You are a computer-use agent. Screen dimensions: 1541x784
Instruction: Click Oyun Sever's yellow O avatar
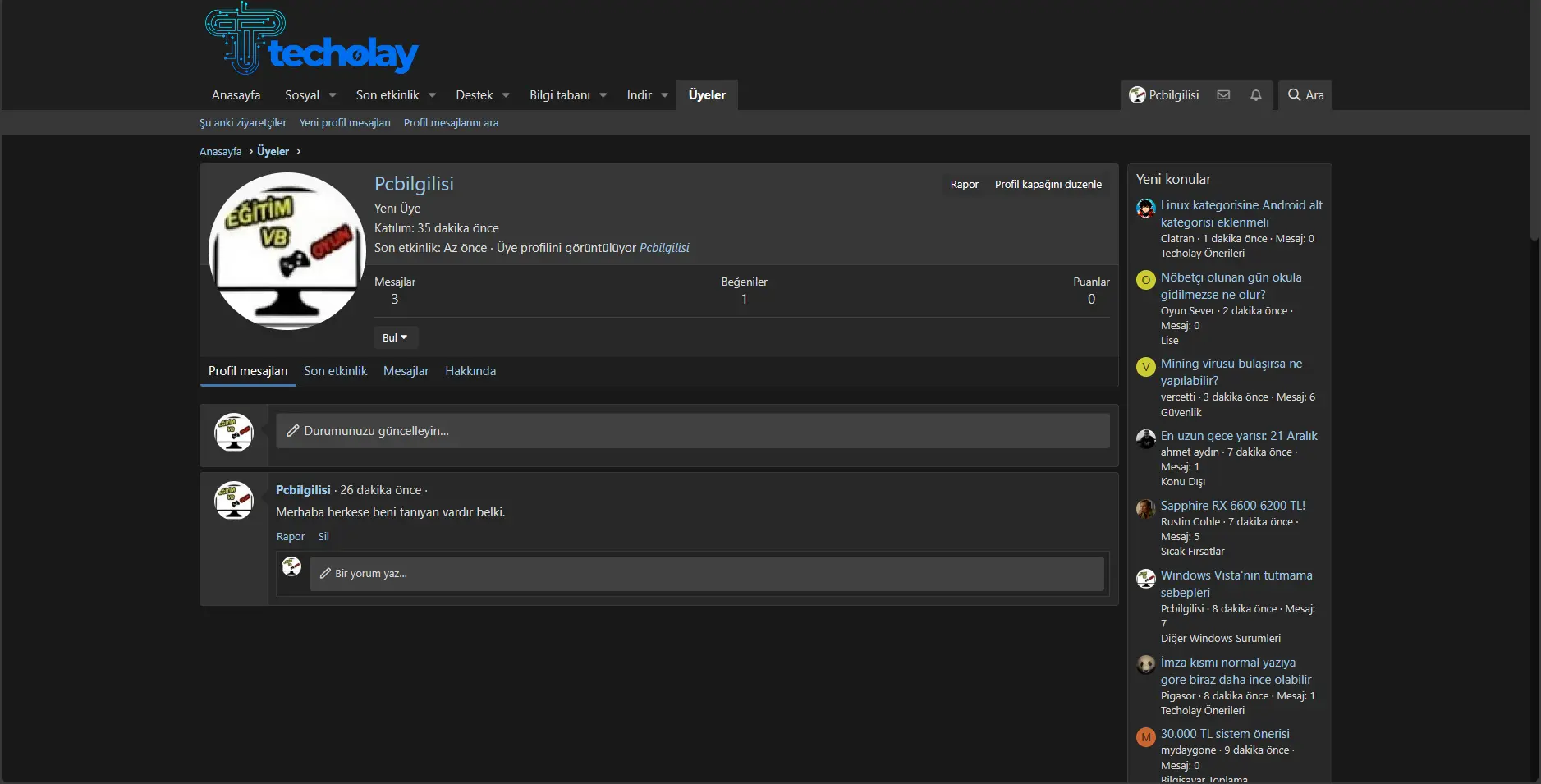tap(1145, 280)
